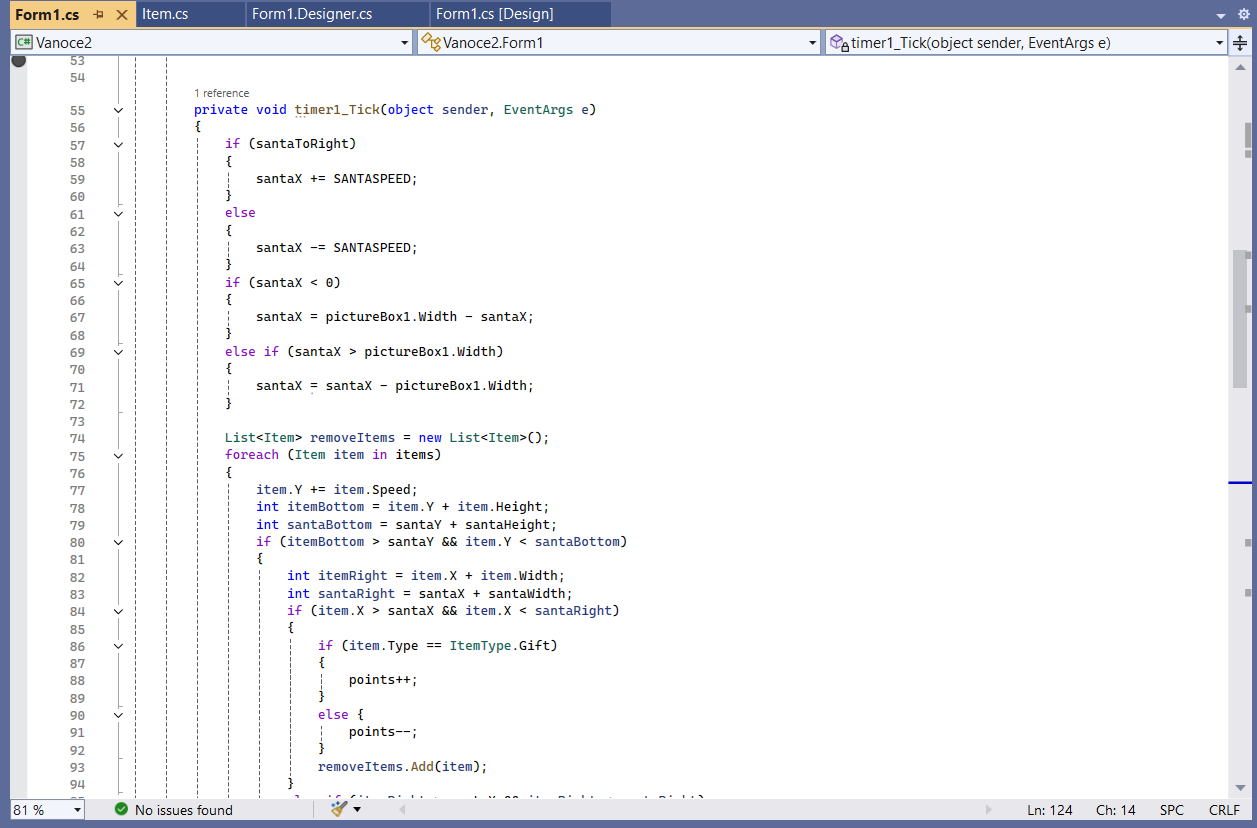Click the Ln: 124 line indicator
This screenshot has width=1257, height=828.
(x=1049, y=810)
